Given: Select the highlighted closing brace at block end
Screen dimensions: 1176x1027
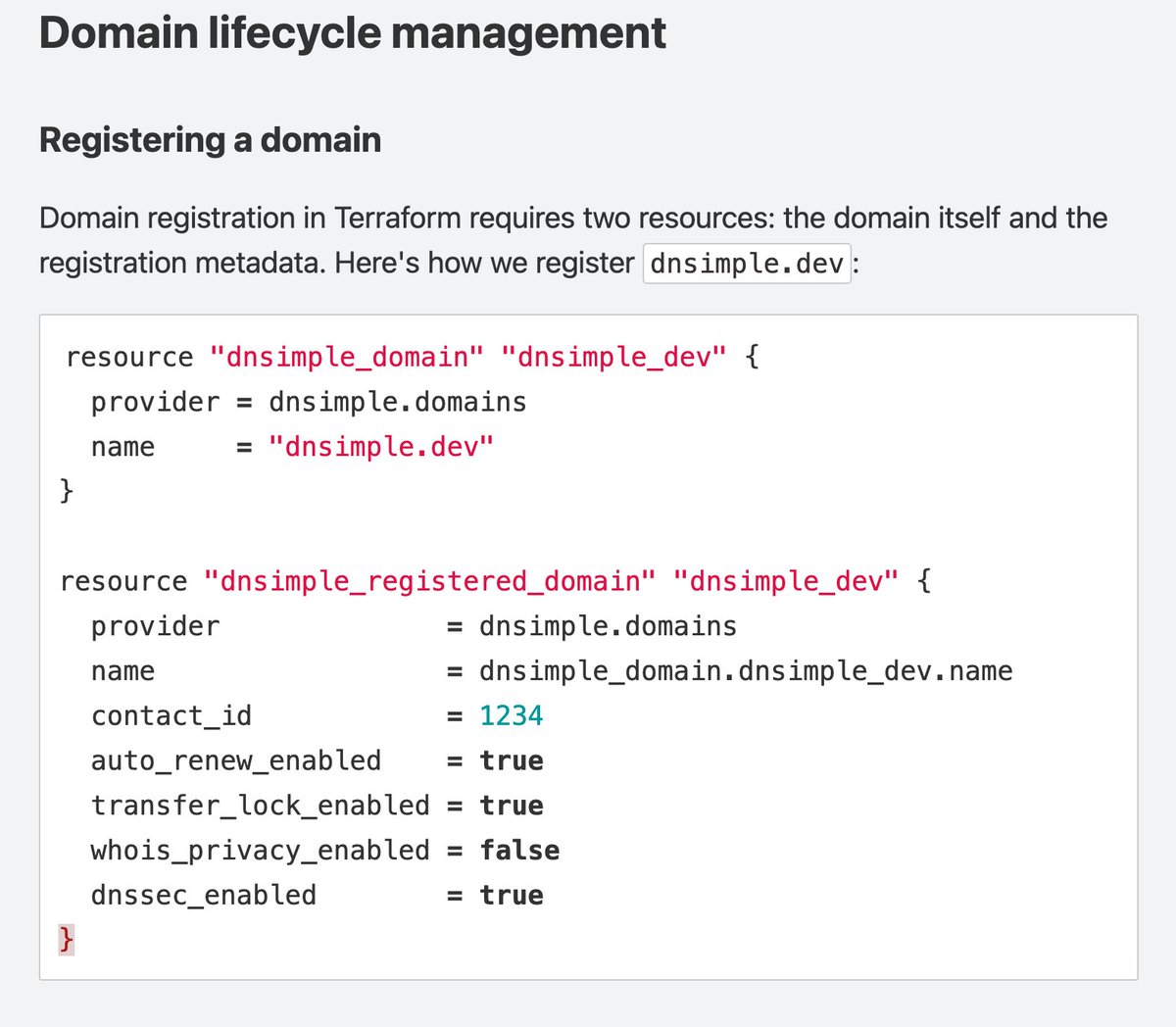Looking at the screenshot, I should 66,939.
